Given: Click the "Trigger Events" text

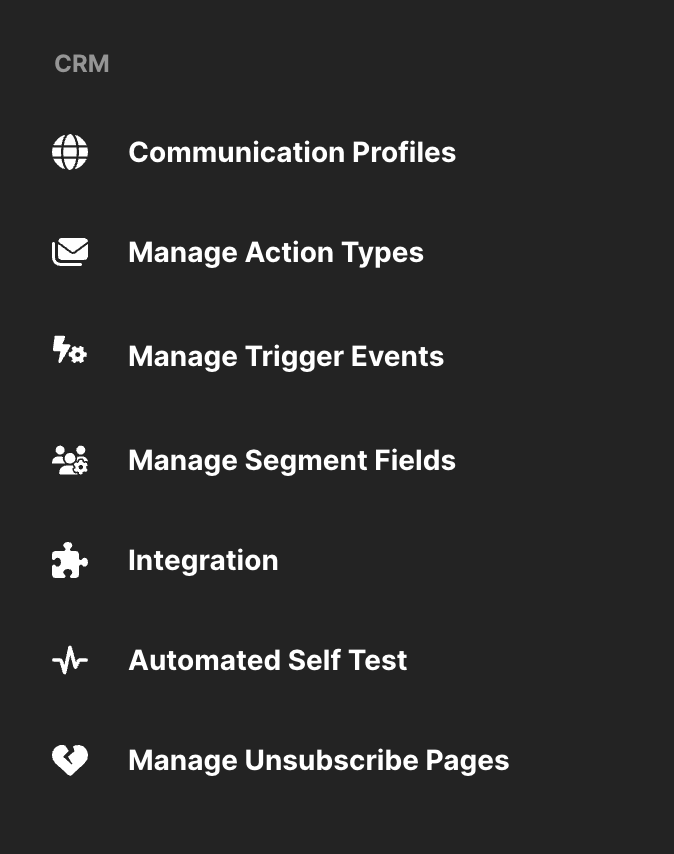Looking at the screenshot, I should 344,356.
